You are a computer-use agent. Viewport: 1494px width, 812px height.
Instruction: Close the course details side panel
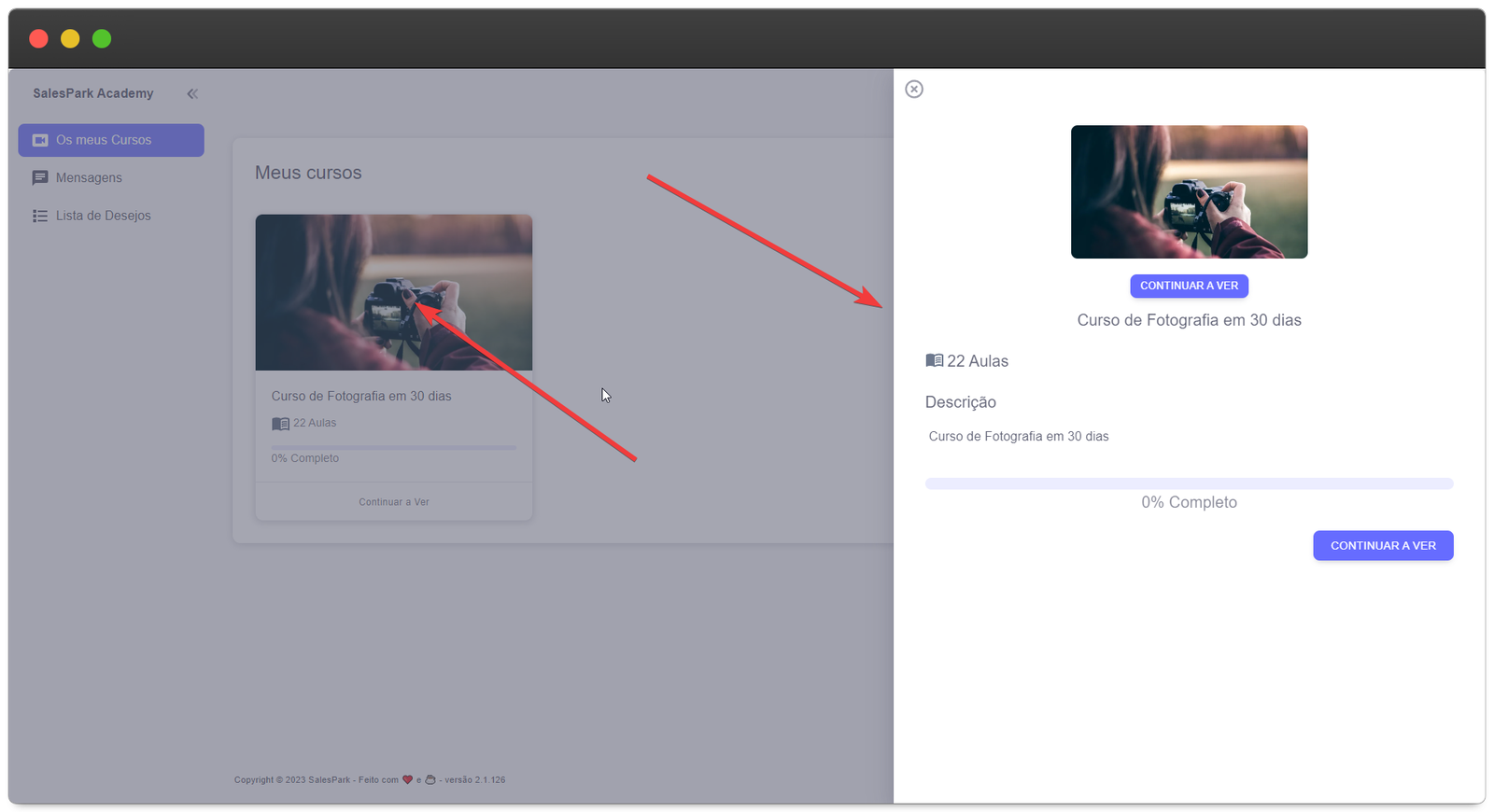point(914,89)
